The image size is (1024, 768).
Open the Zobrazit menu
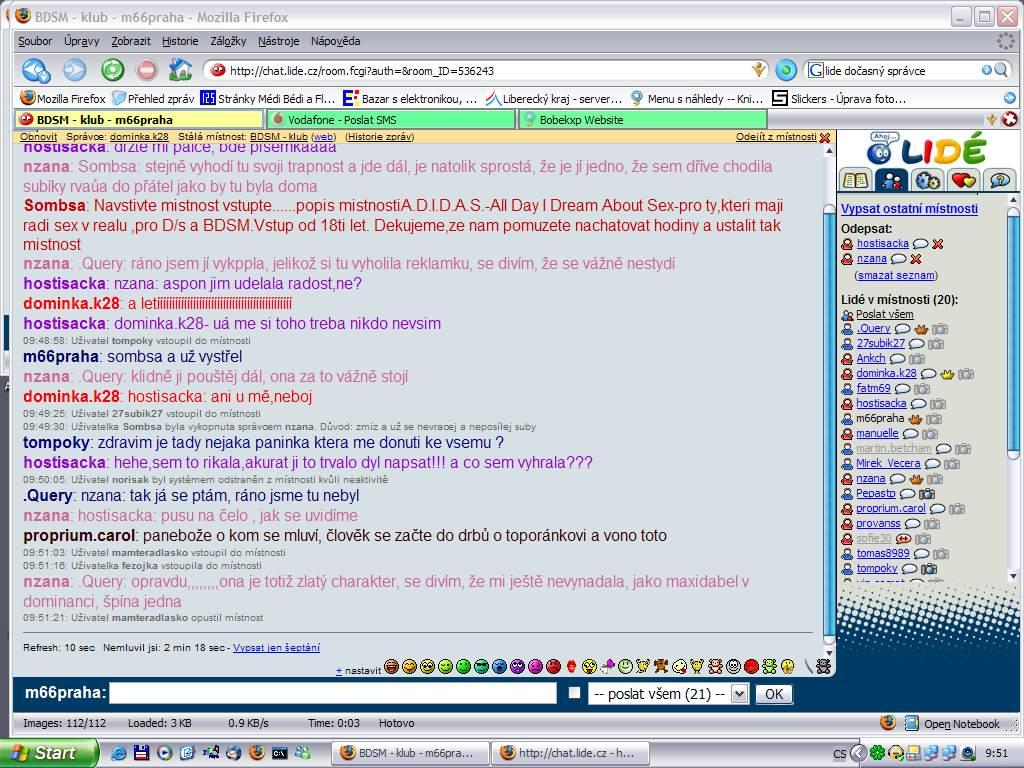point(131,41)
